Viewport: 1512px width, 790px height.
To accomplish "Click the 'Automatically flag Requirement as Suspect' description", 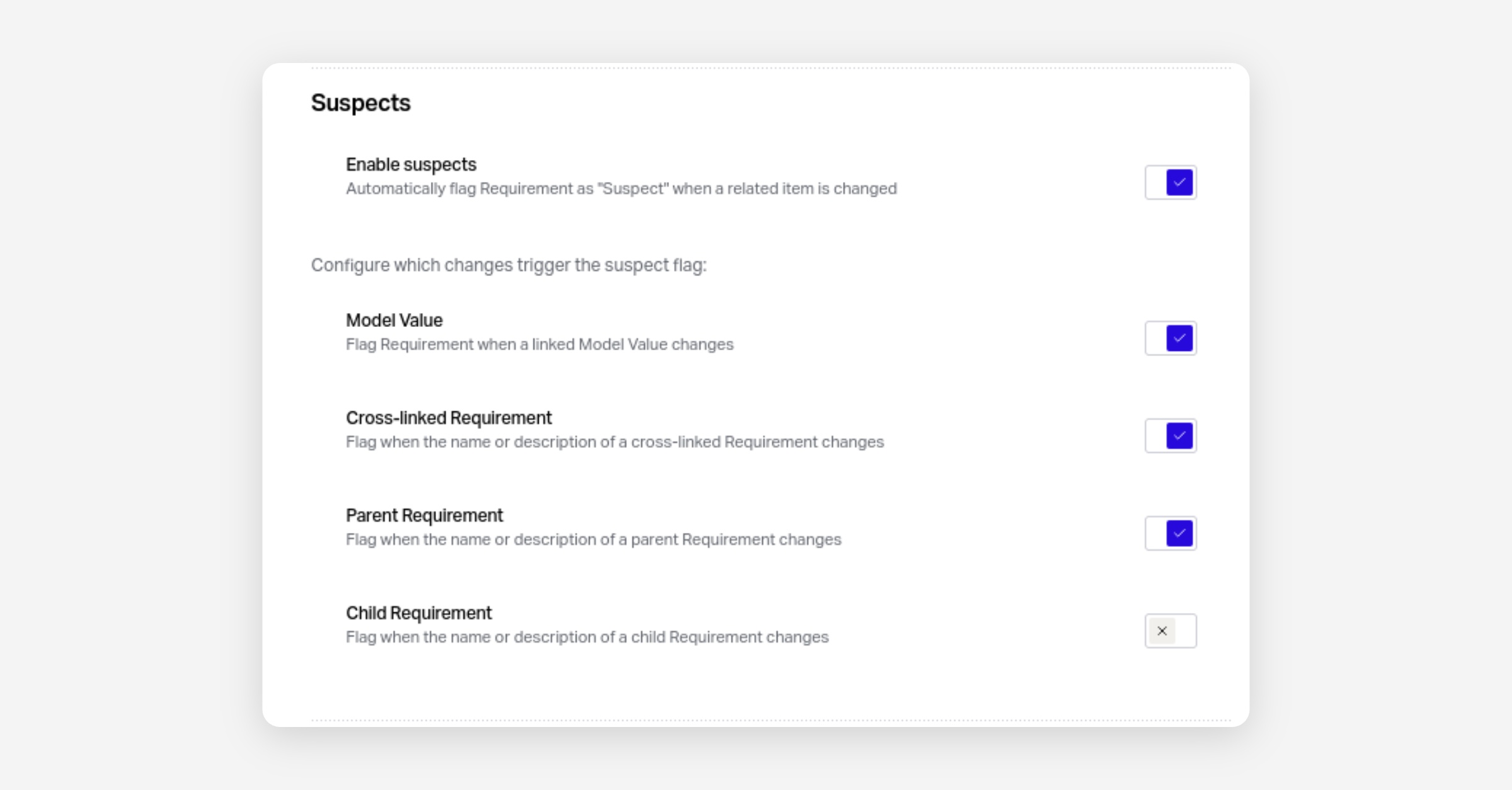I will tap(621, 189).
